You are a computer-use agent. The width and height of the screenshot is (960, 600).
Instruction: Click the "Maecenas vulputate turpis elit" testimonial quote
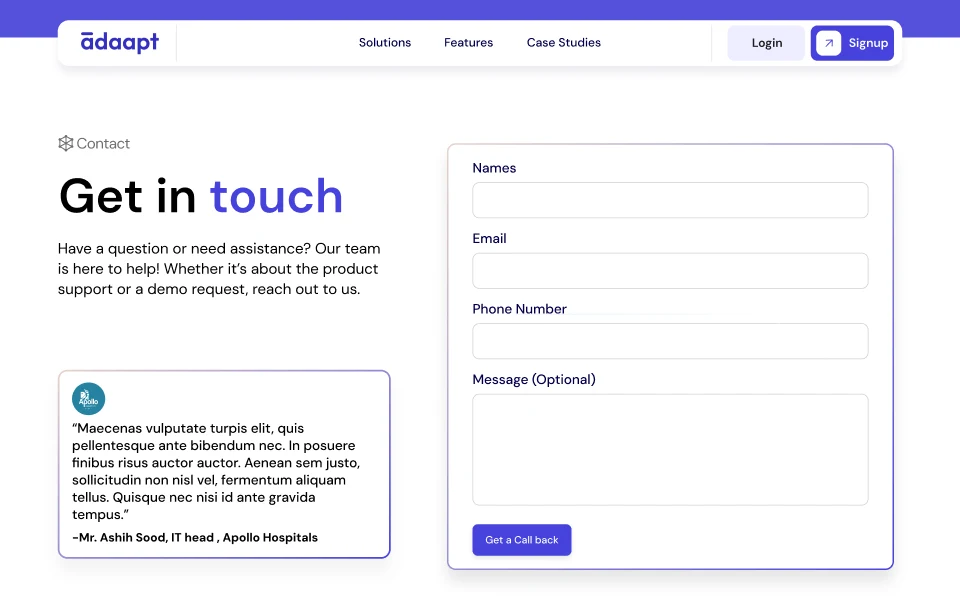click(216, 471)
